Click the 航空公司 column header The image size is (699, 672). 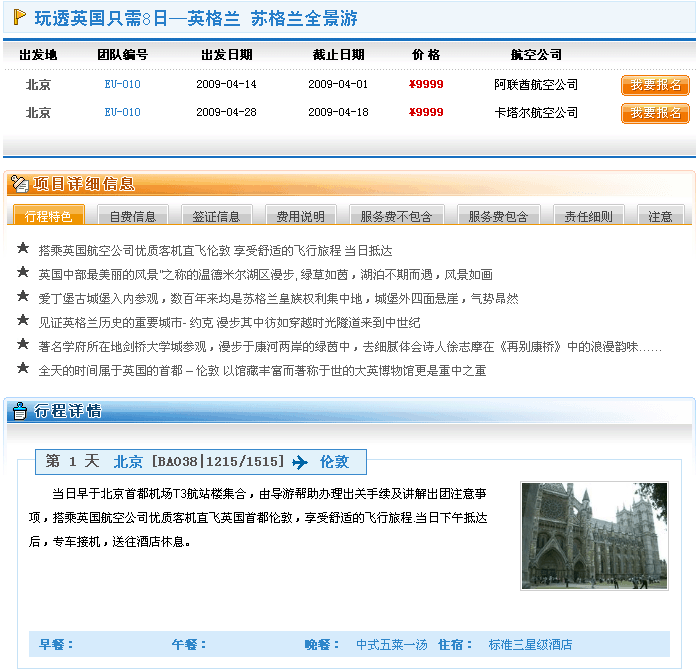pyautogui.click(x=536, y=55)
